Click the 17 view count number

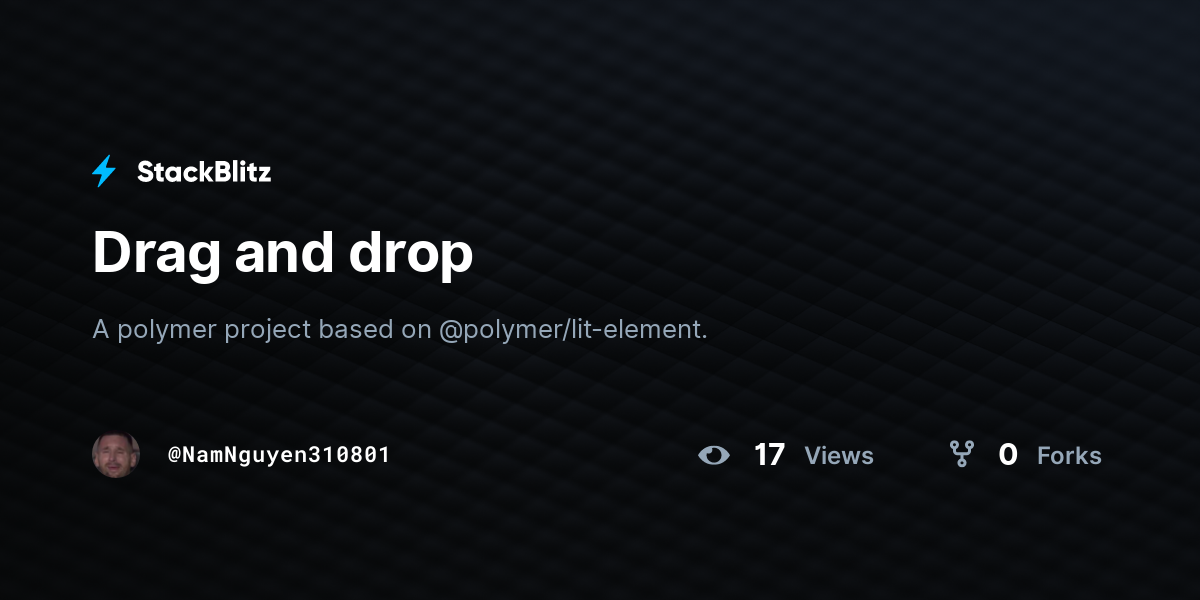pyautogui.click(x=769, y=455)
